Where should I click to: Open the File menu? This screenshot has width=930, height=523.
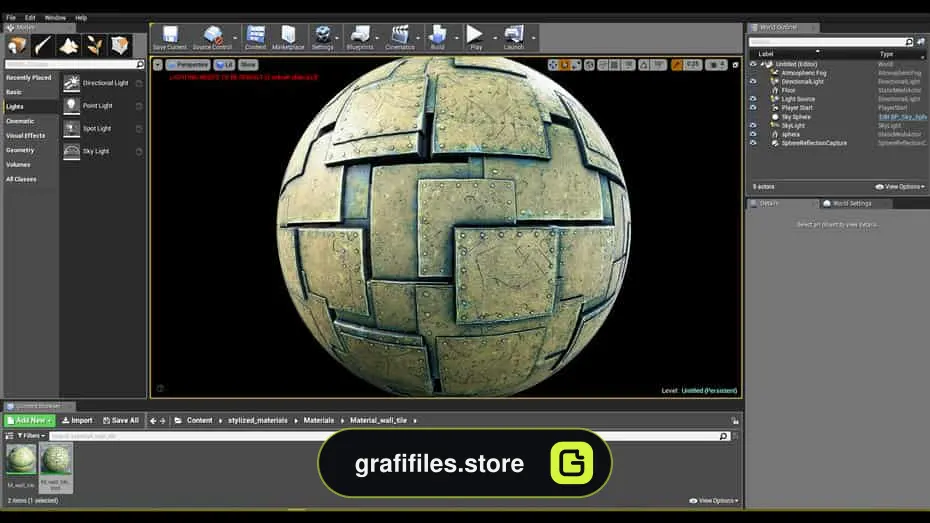coord(11,18)
